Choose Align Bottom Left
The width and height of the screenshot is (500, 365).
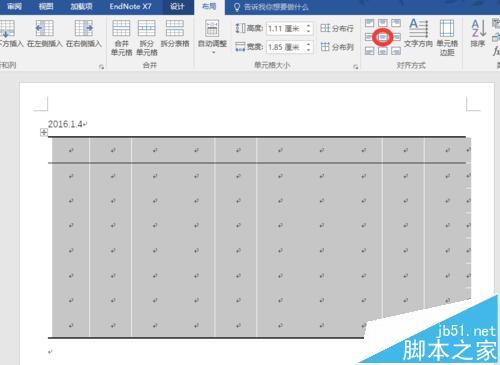[x=369, y=51]
